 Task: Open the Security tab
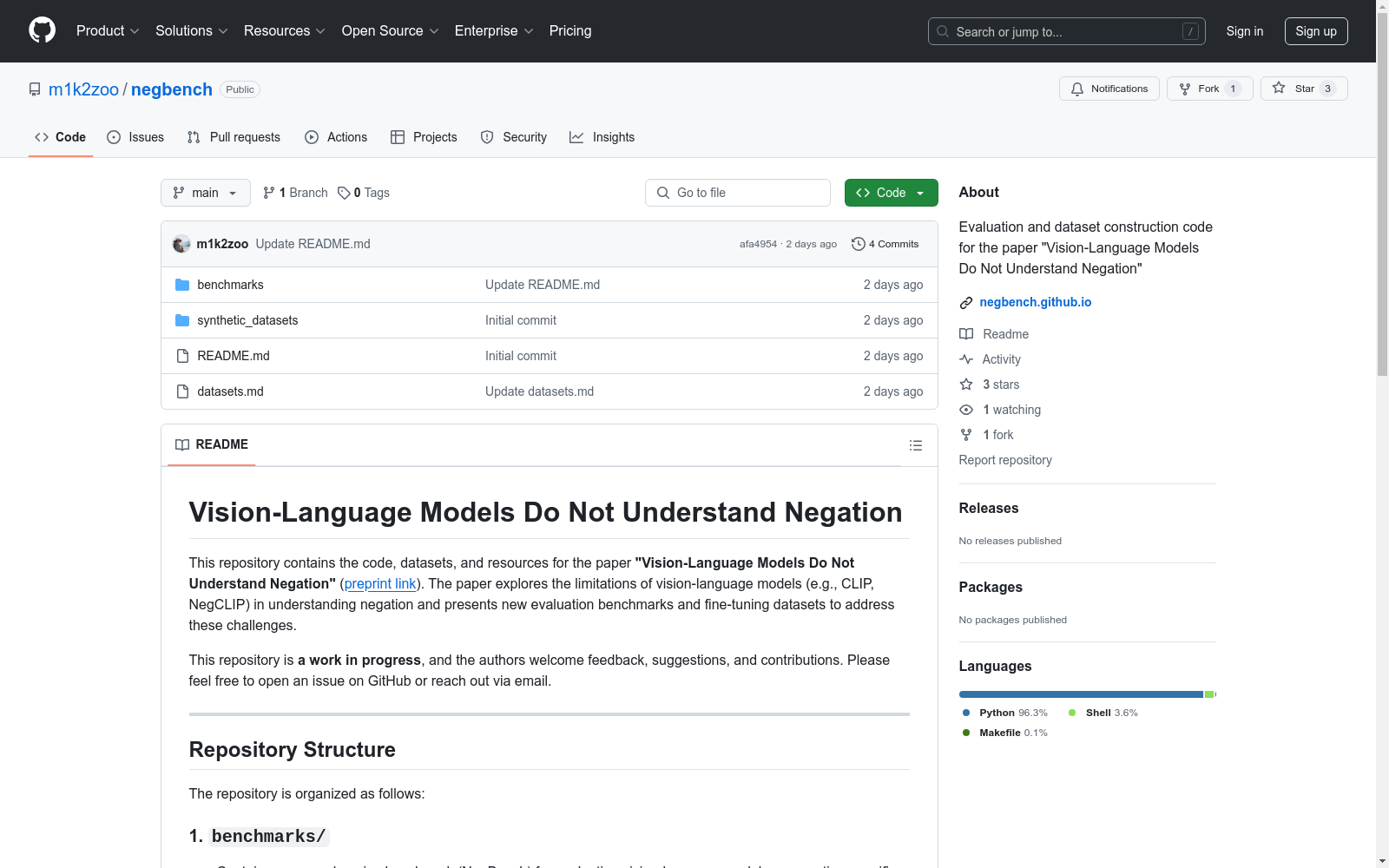[514, 137]
